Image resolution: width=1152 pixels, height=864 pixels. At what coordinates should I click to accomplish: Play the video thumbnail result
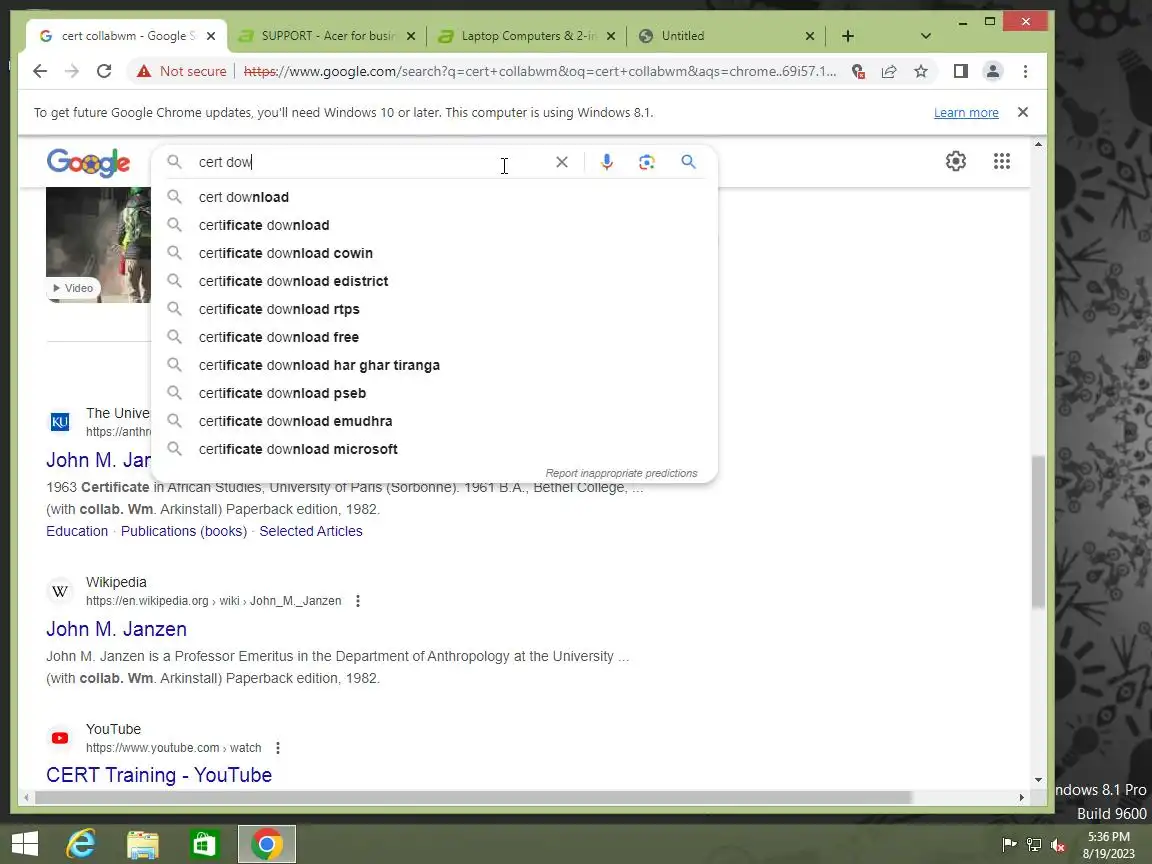tap(98, 245)
